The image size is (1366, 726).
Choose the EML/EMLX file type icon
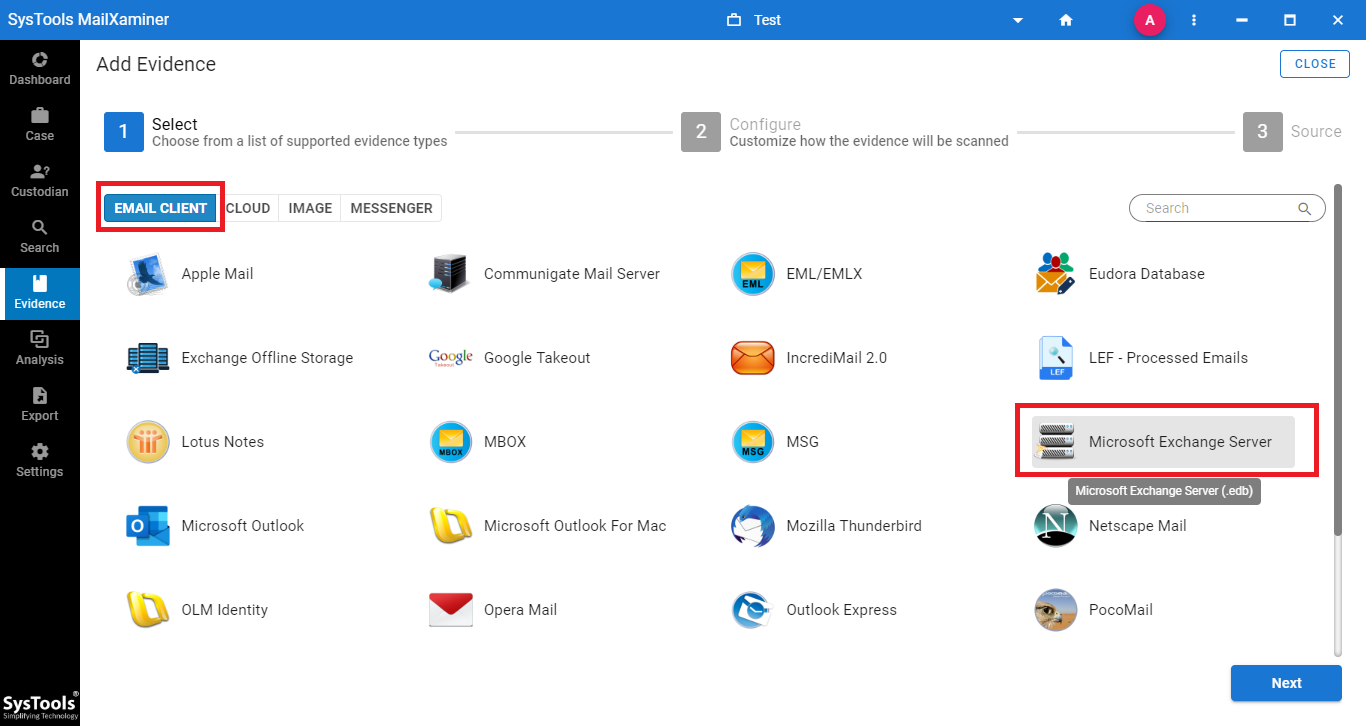click(753, 274)
